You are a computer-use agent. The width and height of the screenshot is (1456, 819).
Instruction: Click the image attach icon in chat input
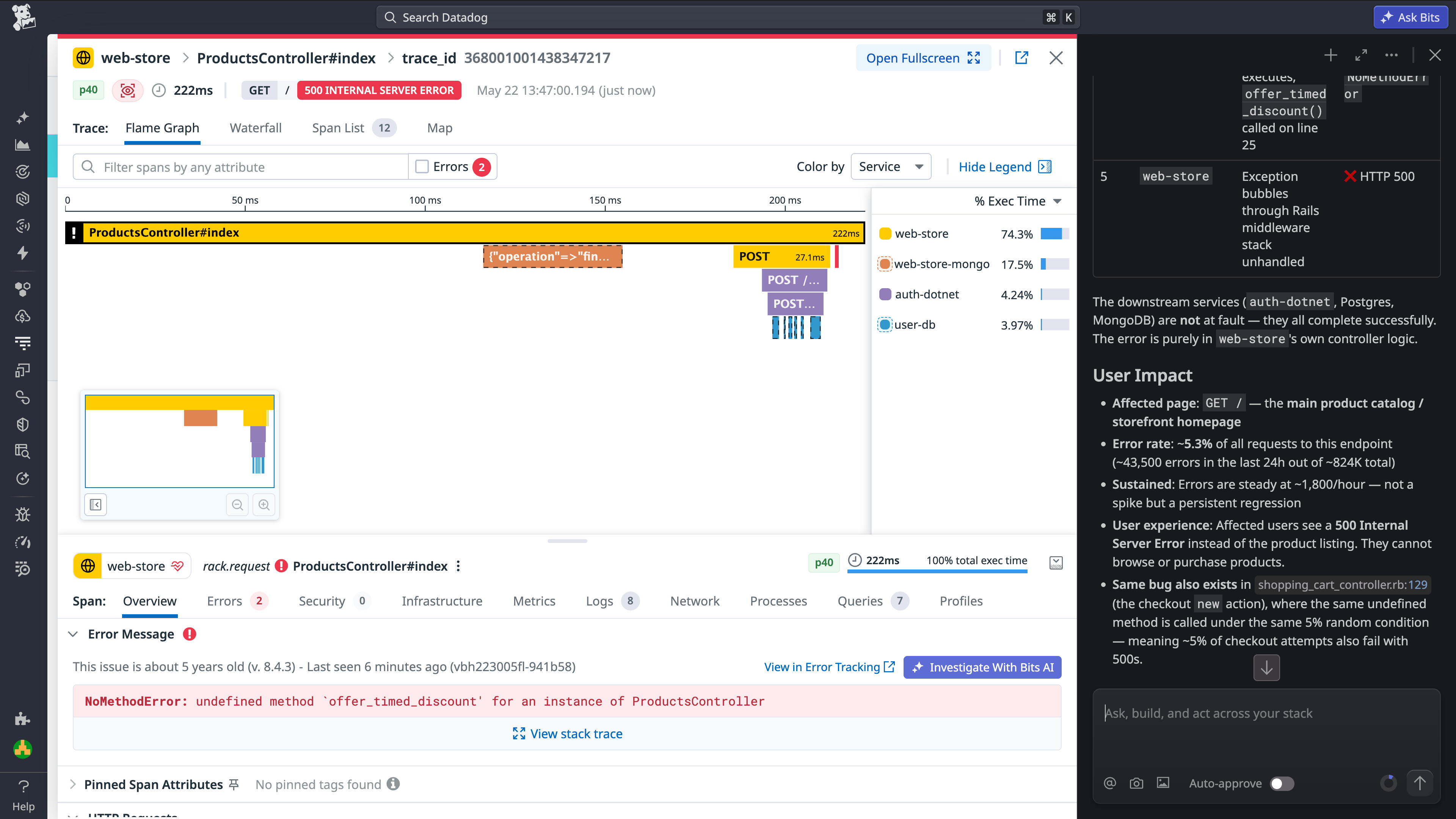[1163, 783]
